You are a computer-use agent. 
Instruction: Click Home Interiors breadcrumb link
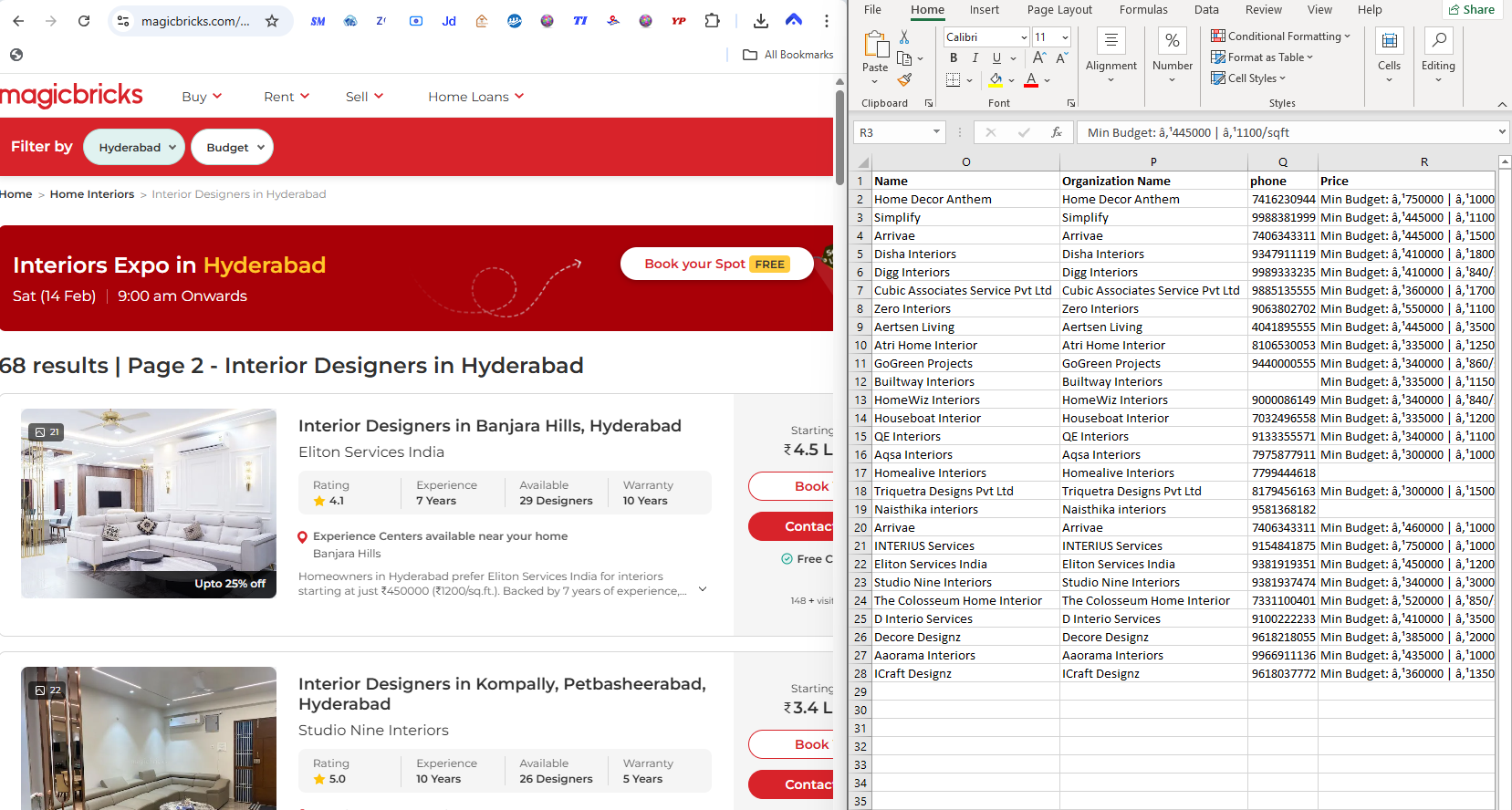(x=92, y=194)
